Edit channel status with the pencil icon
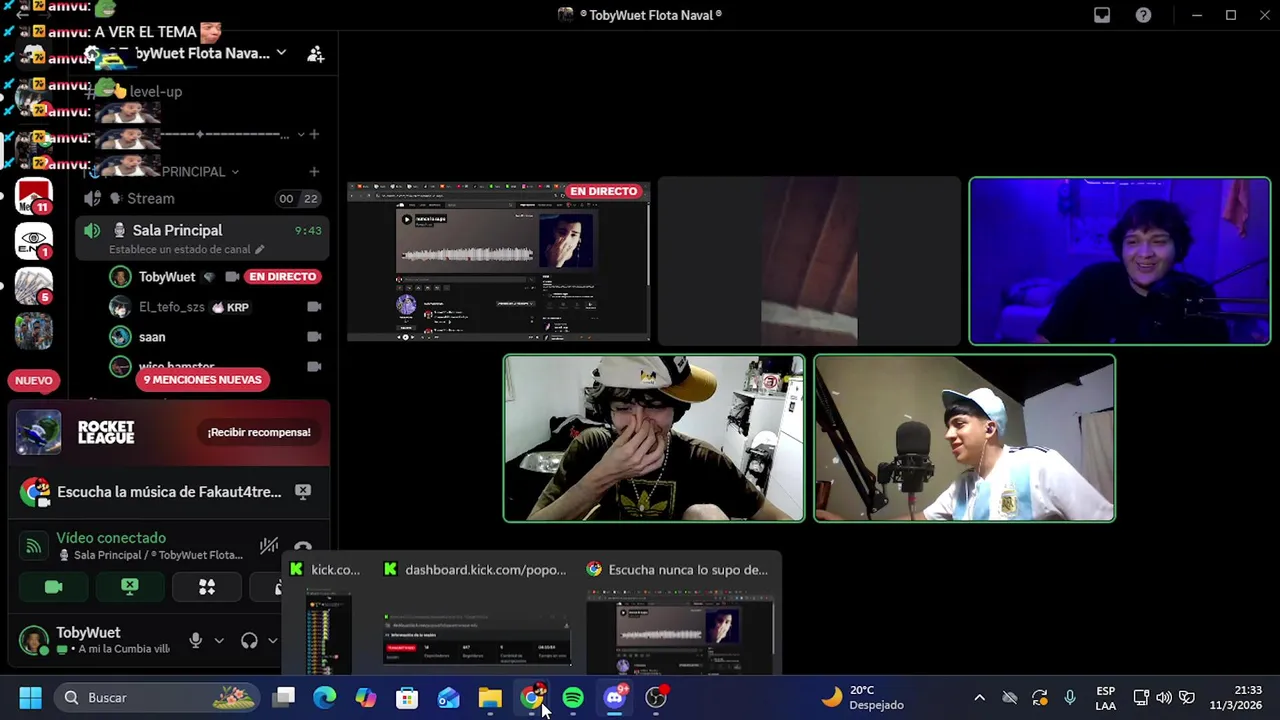The height and width of the screenshot is (720, 1280). click(259, 249)
